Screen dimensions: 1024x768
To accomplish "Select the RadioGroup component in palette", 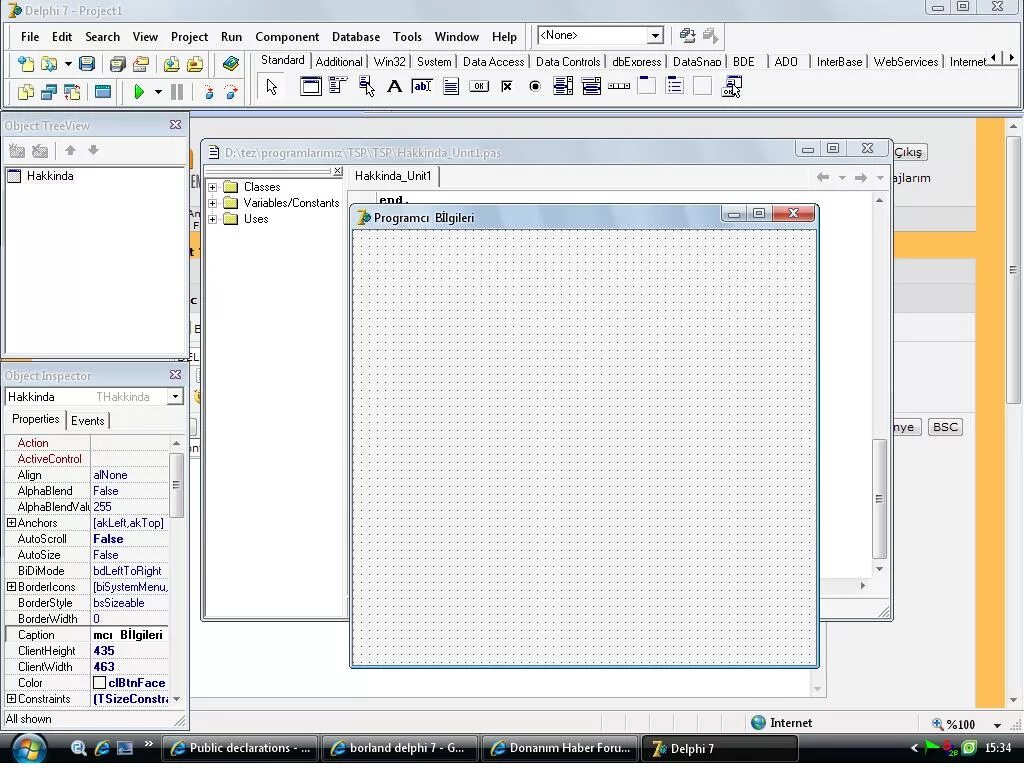I will [x=675, y=86].
